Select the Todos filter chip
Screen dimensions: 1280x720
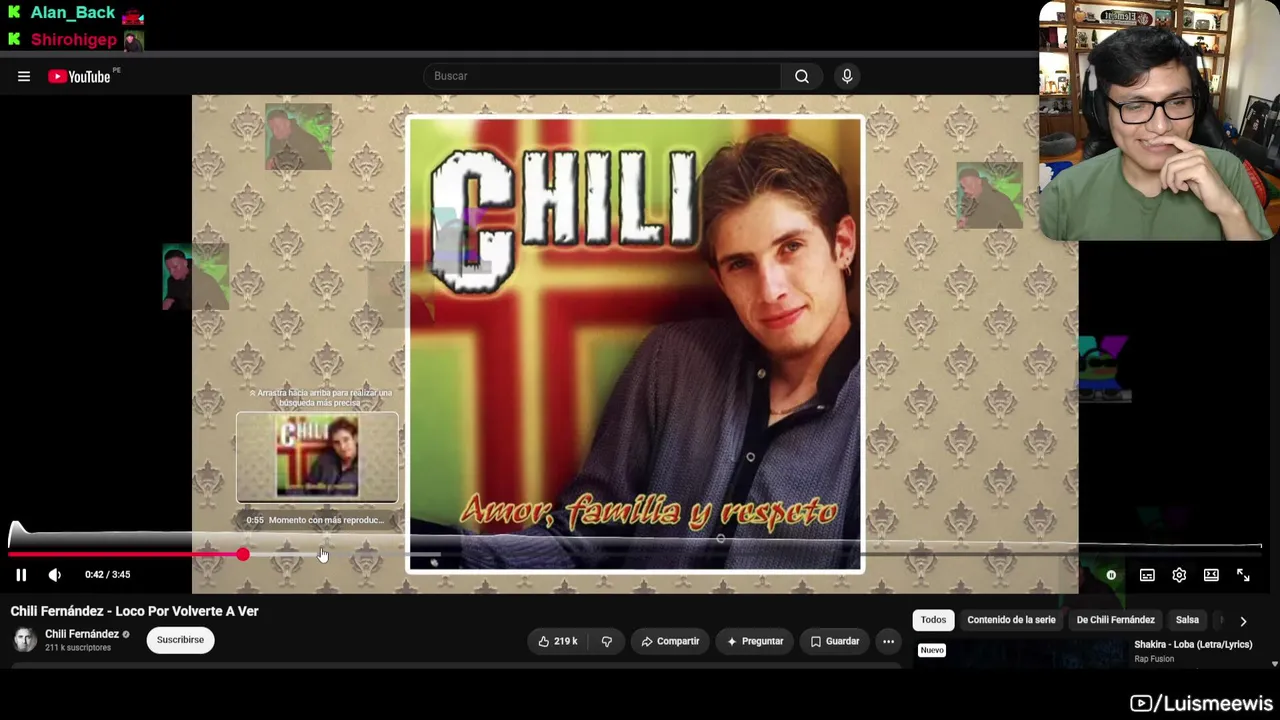pos(933,620)
